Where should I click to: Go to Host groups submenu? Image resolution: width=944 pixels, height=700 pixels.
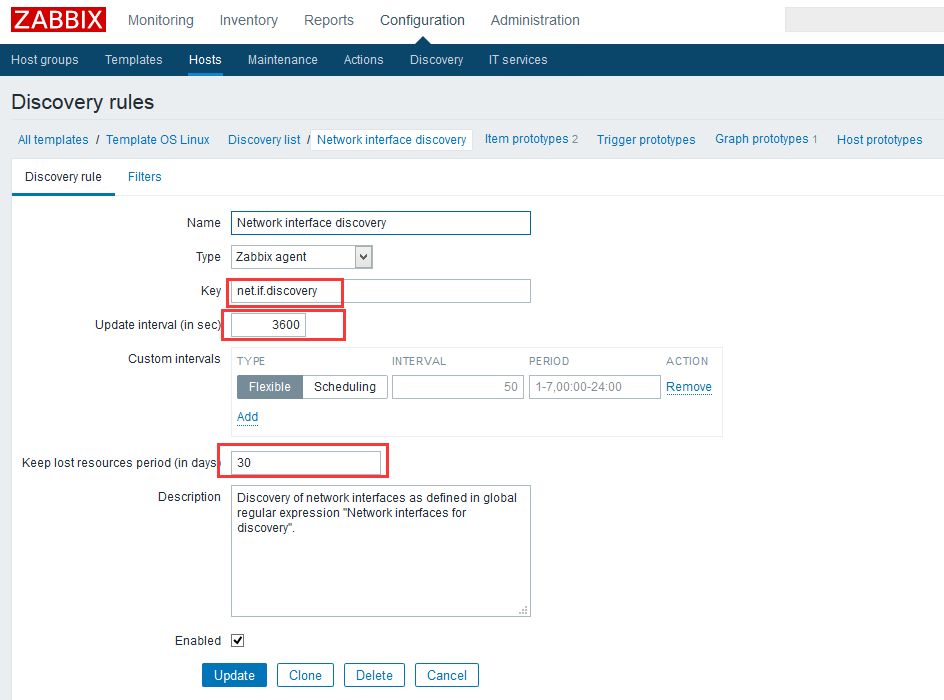click(x=45, y=60)
